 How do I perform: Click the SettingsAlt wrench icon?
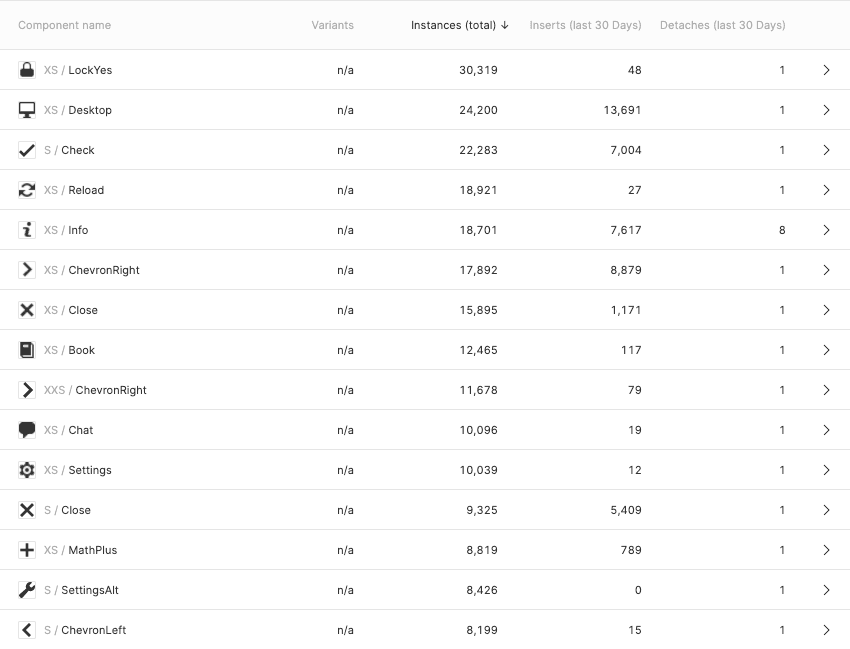27,590
